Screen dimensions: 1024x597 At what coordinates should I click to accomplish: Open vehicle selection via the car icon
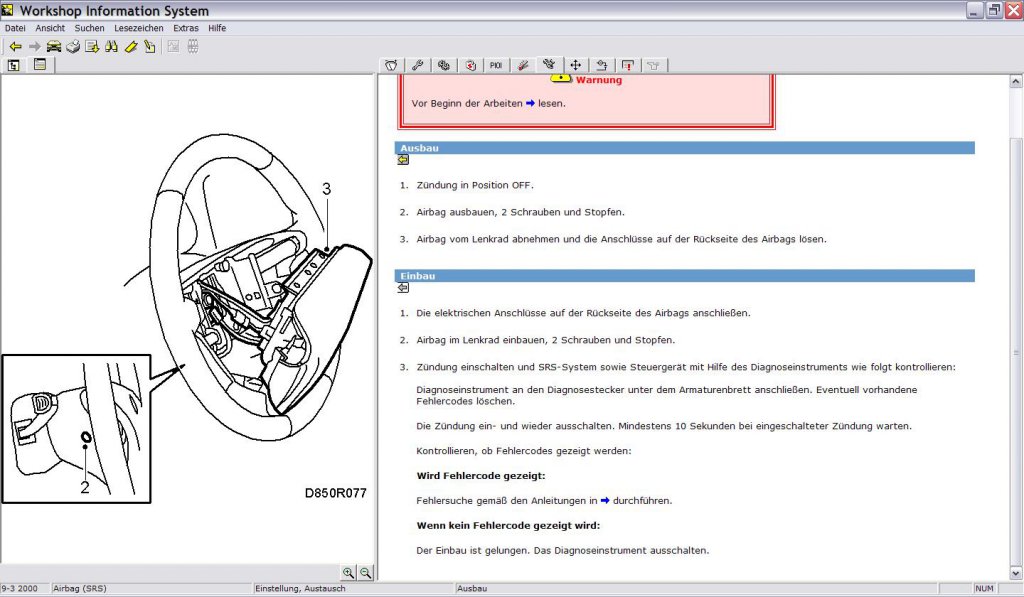tap(54, 46)
